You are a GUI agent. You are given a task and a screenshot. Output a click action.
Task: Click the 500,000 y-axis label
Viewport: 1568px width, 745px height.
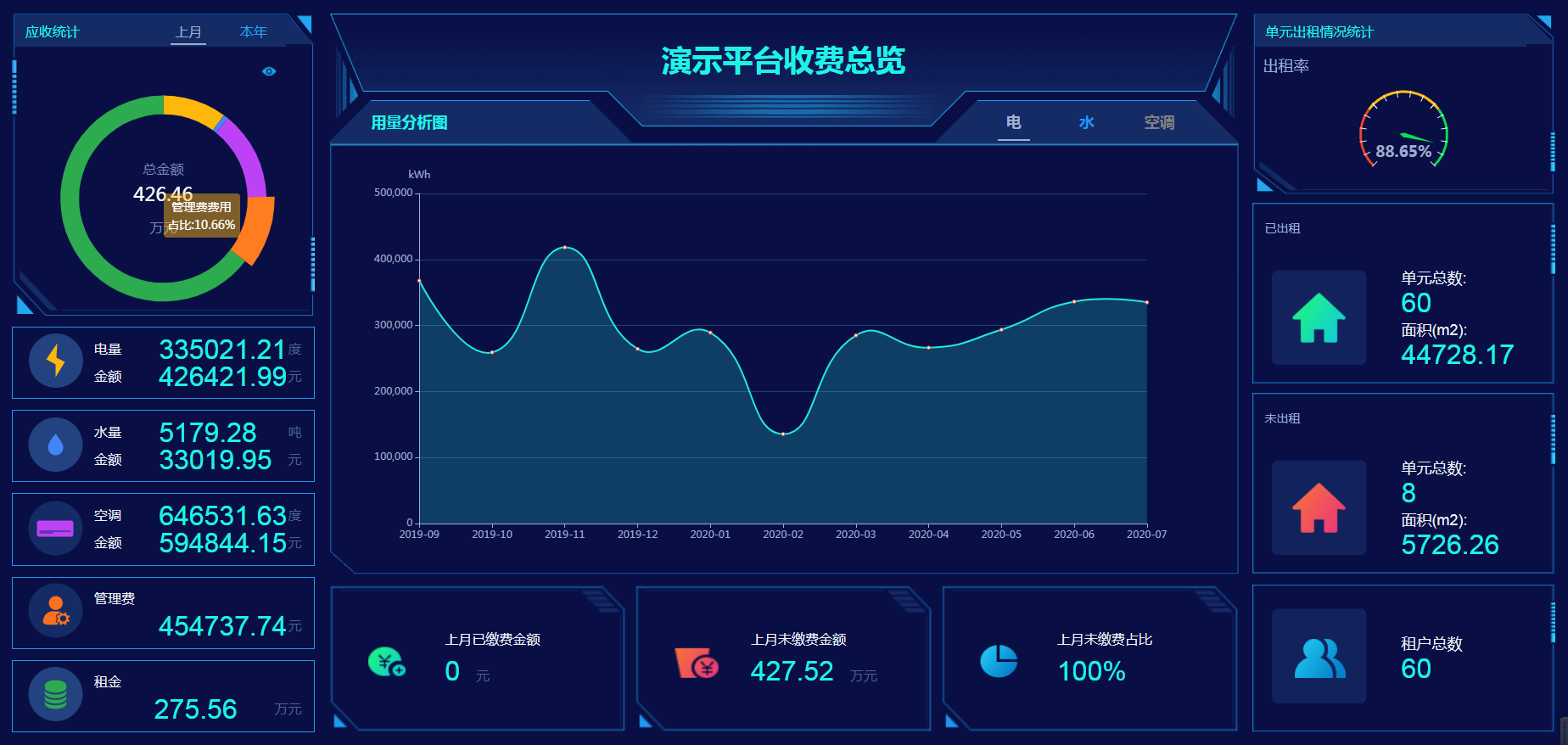click(394, 193)
